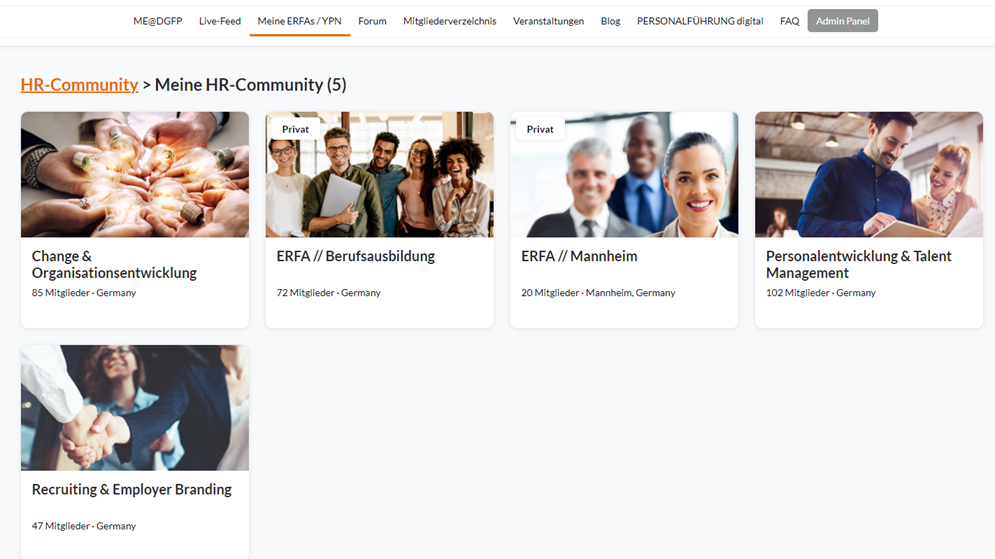Click the Recruiting & Employer Branding handshake image
Image resolution: width=995 pixels, height=559 pixels.
[135, 407]
